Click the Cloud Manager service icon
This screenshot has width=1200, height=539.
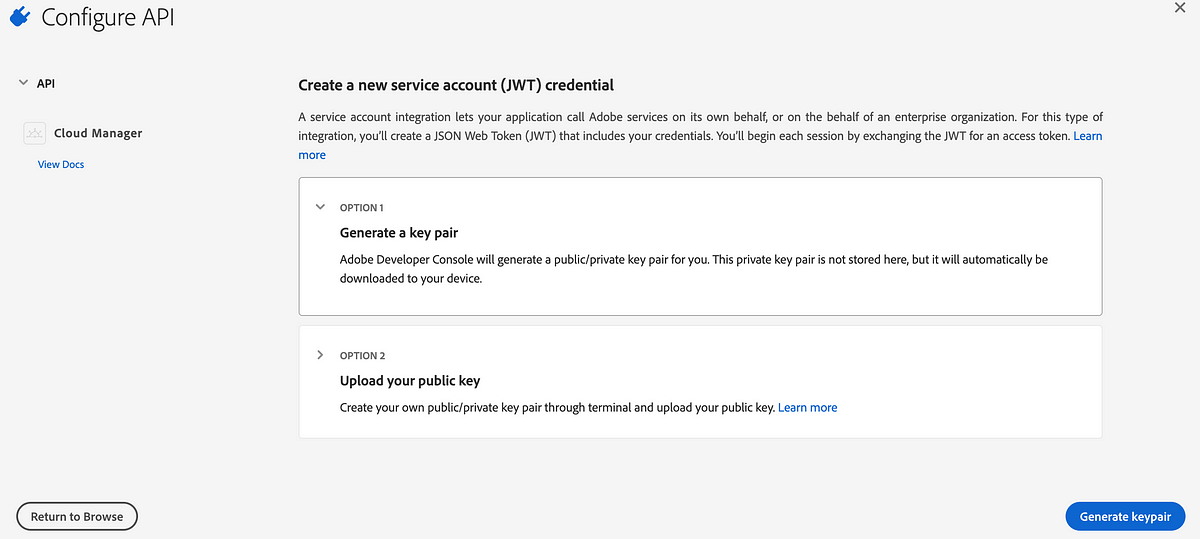[35, 133]
